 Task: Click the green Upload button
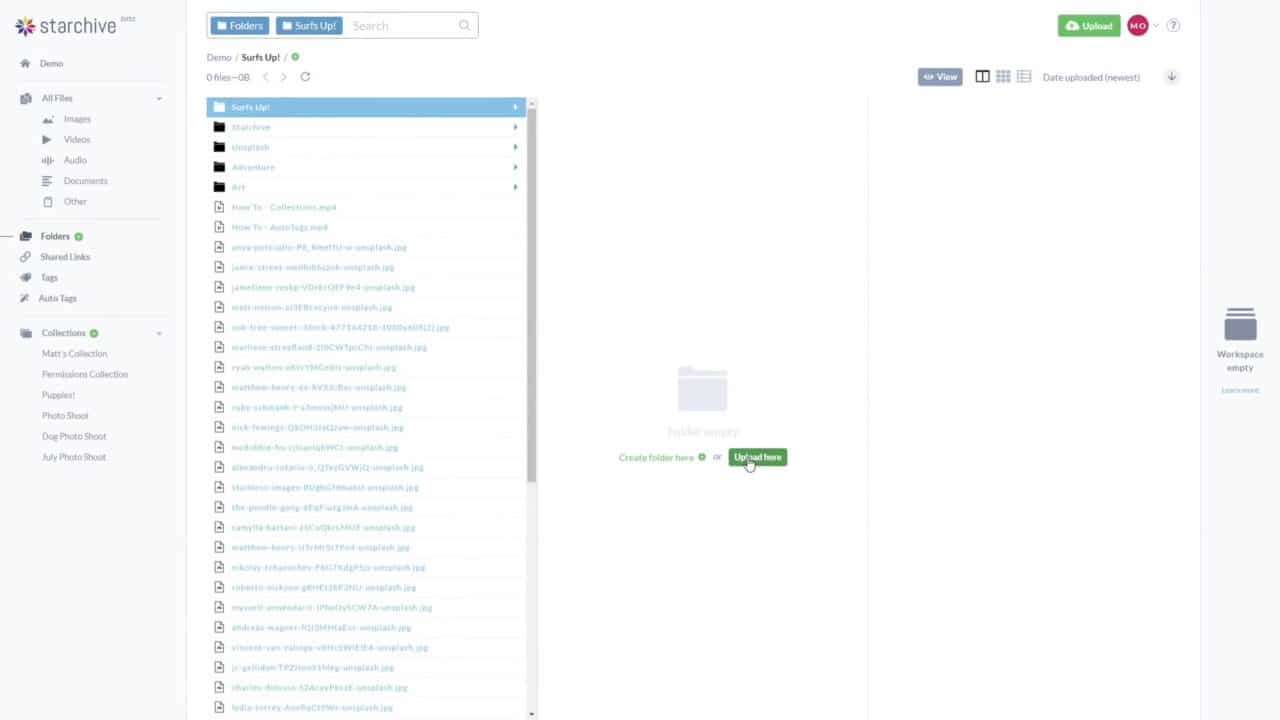1089,25
